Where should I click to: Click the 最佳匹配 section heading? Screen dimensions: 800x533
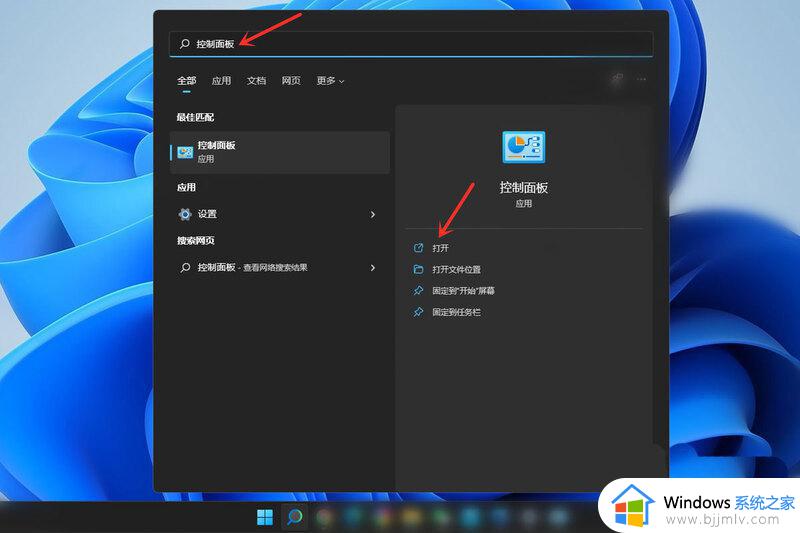coord(195,117)
